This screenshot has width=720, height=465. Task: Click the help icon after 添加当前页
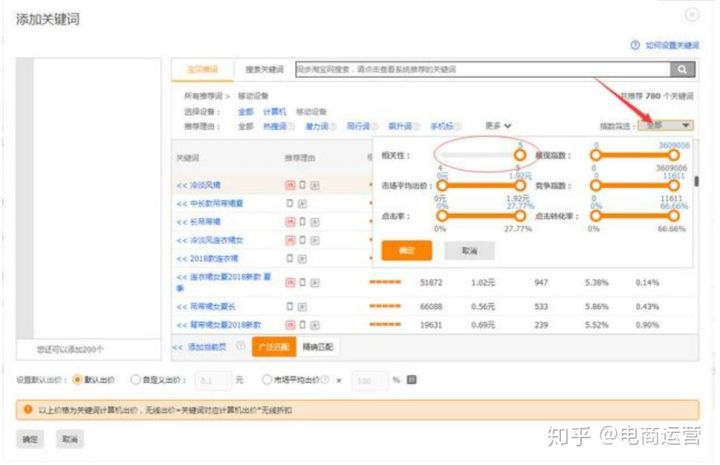[239, 346]
